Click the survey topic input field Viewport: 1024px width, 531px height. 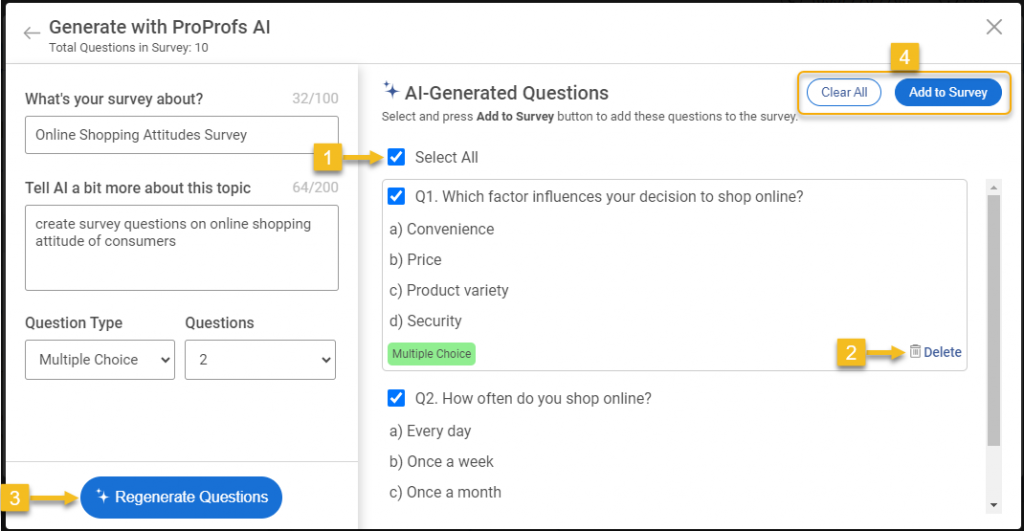pos(181,135)
